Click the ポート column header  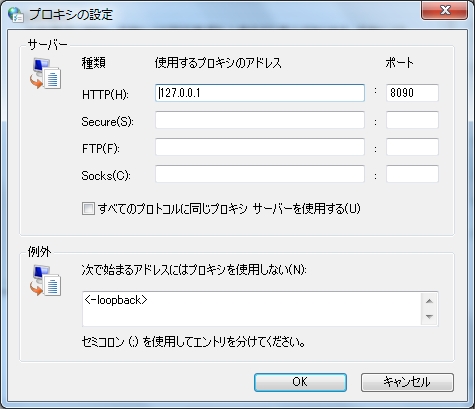399,63
